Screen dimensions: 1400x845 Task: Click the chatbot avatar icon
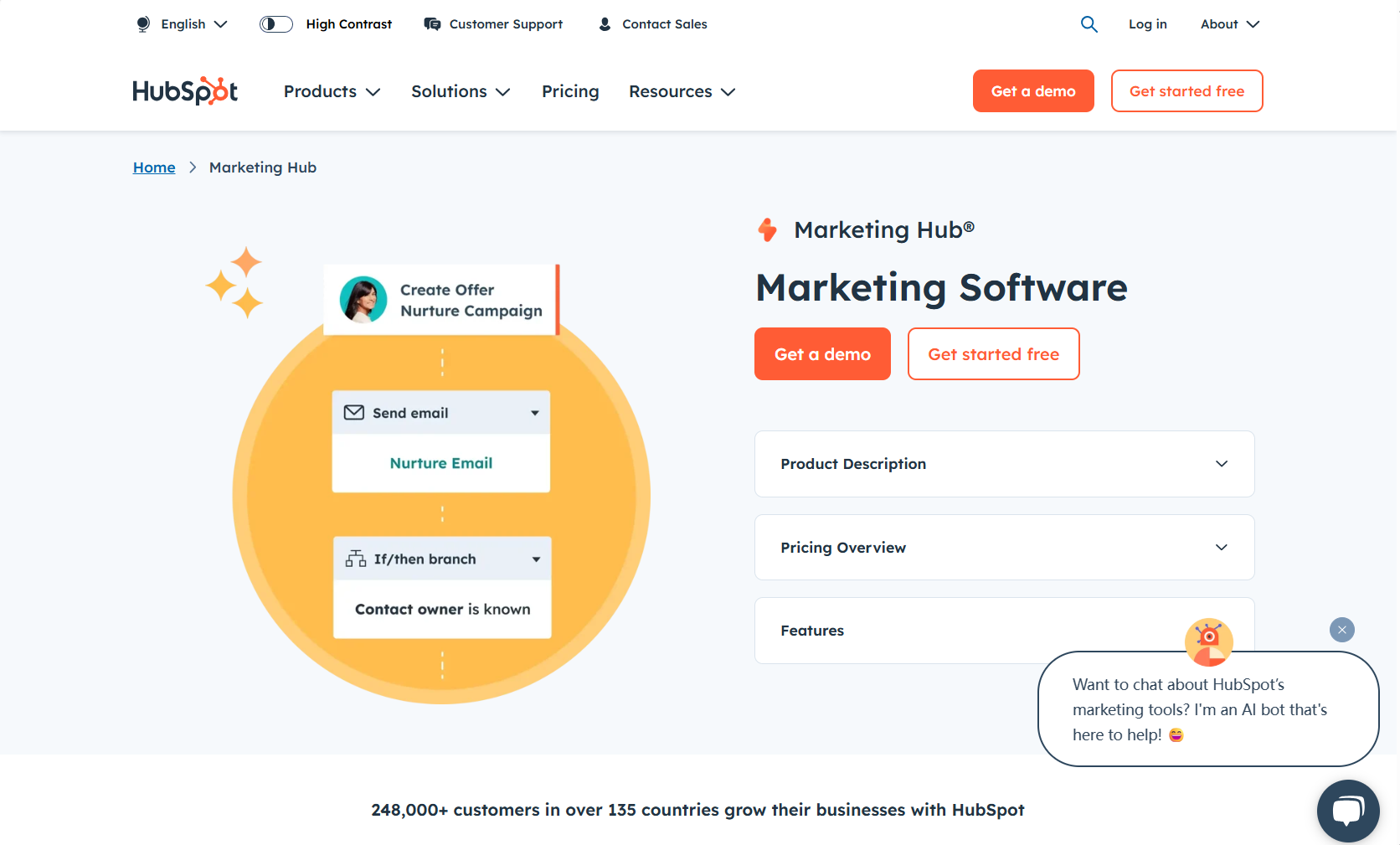(x=1208, y=641)
